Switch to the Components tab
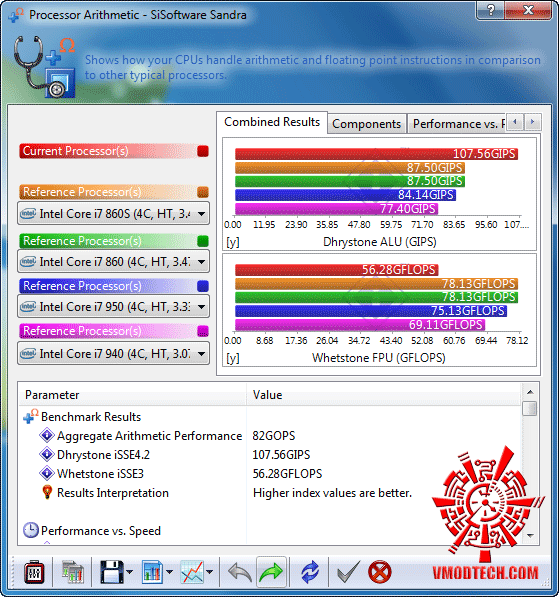Screen dimensions: 559x597 point(366,124)
